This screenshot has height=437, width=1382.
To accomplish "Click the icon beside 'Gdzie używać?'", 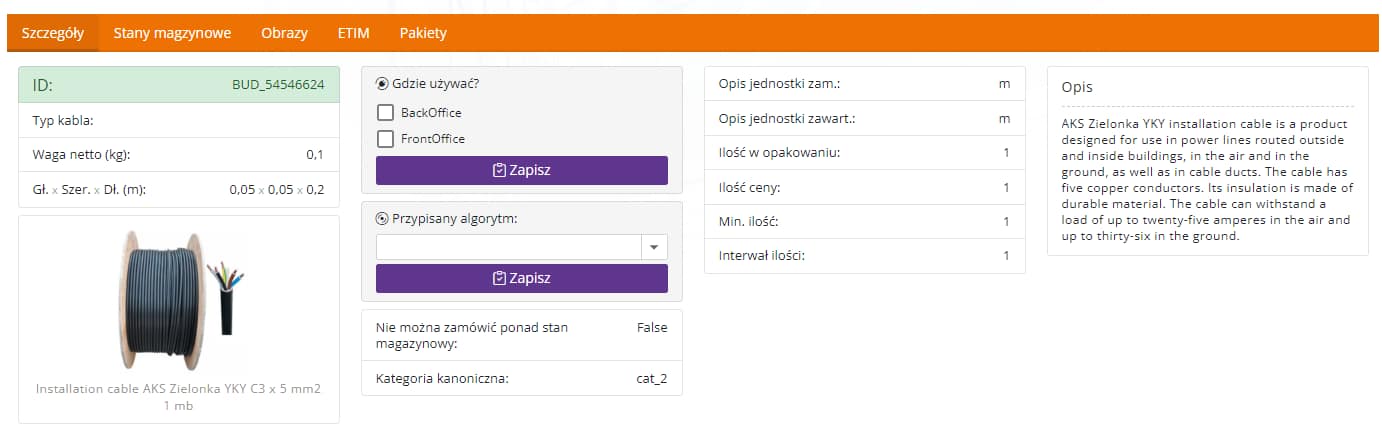I will point(382,84).
